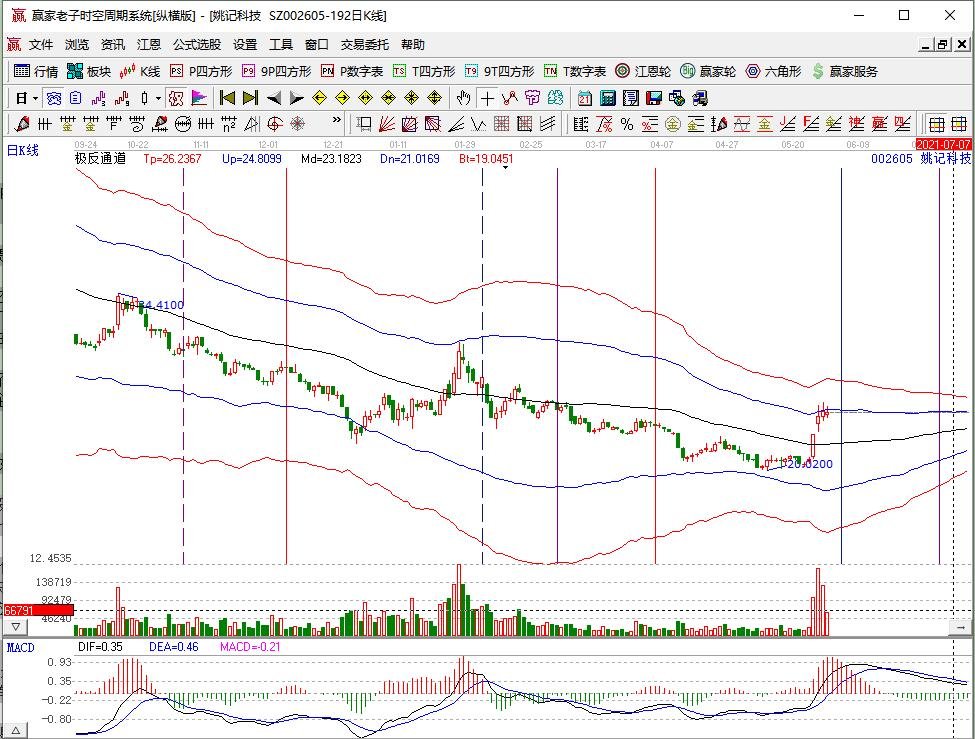This screenshot has height=739, width=975.
Task: Open the 资讯 menu
Action: [x=113, y=45]
